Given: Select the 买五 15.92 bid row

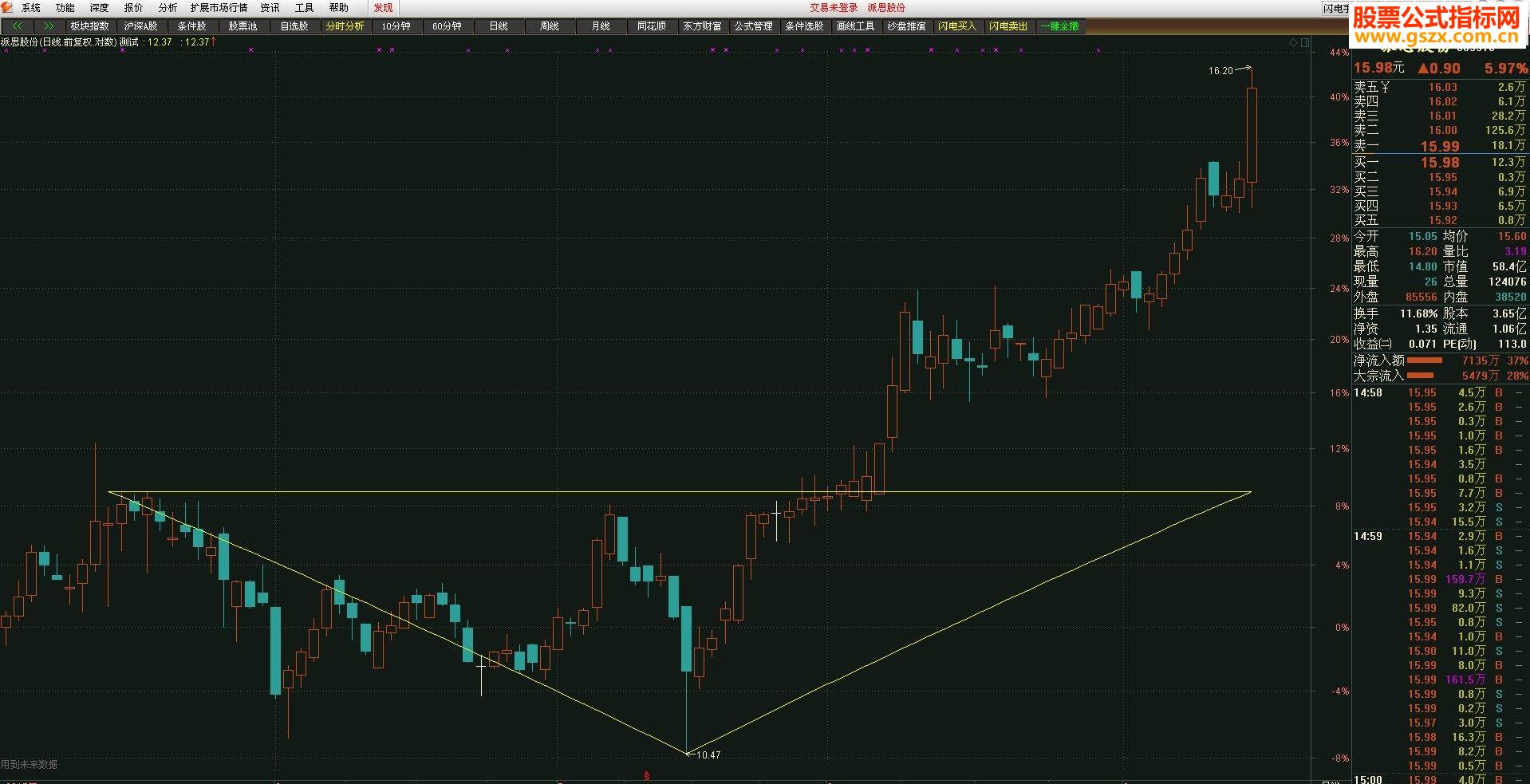Looking at the screenshot, I should [x=1440, y=220].
